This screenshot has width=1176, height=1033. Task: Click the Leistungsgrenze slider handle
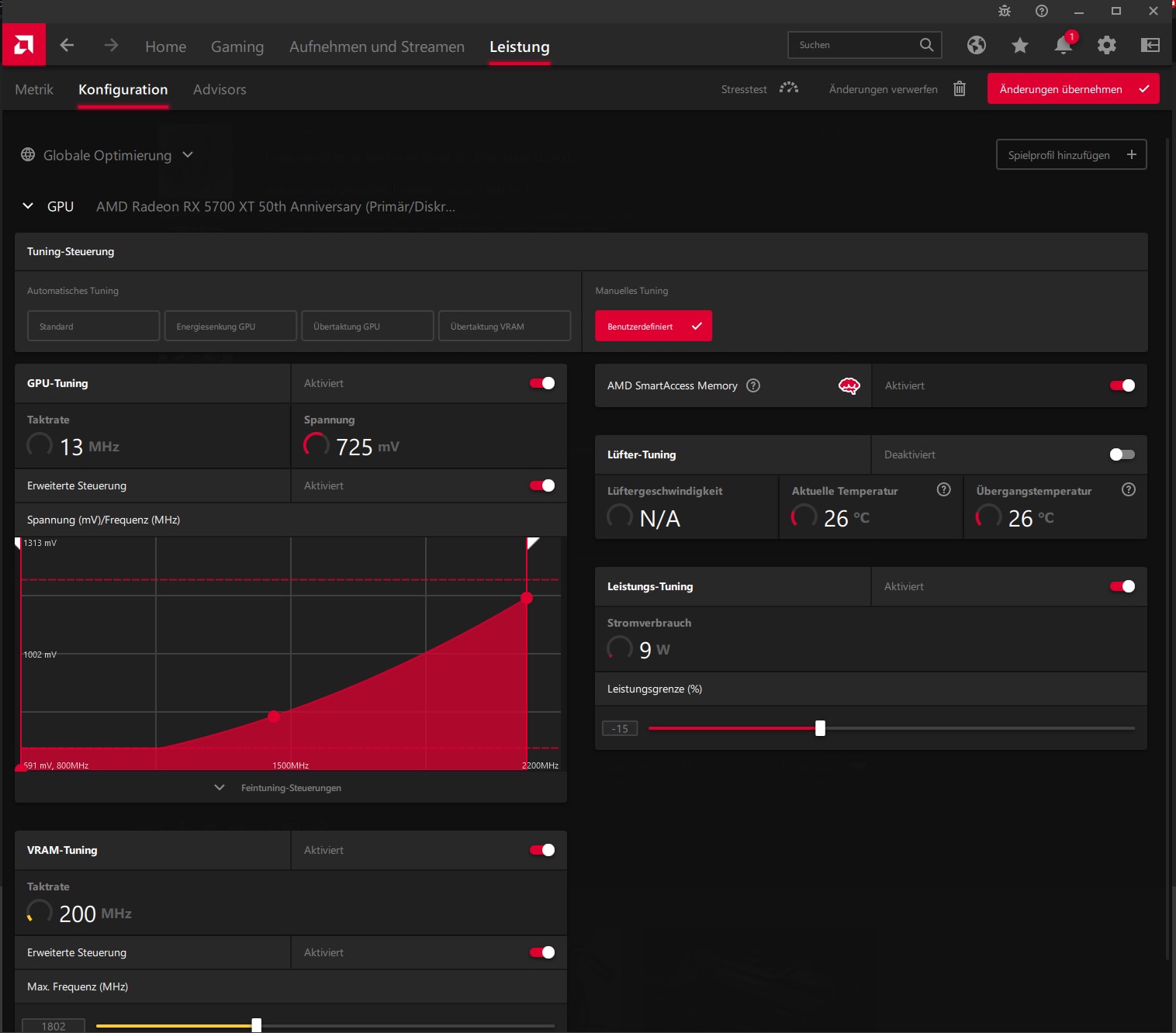pos(820,728)
